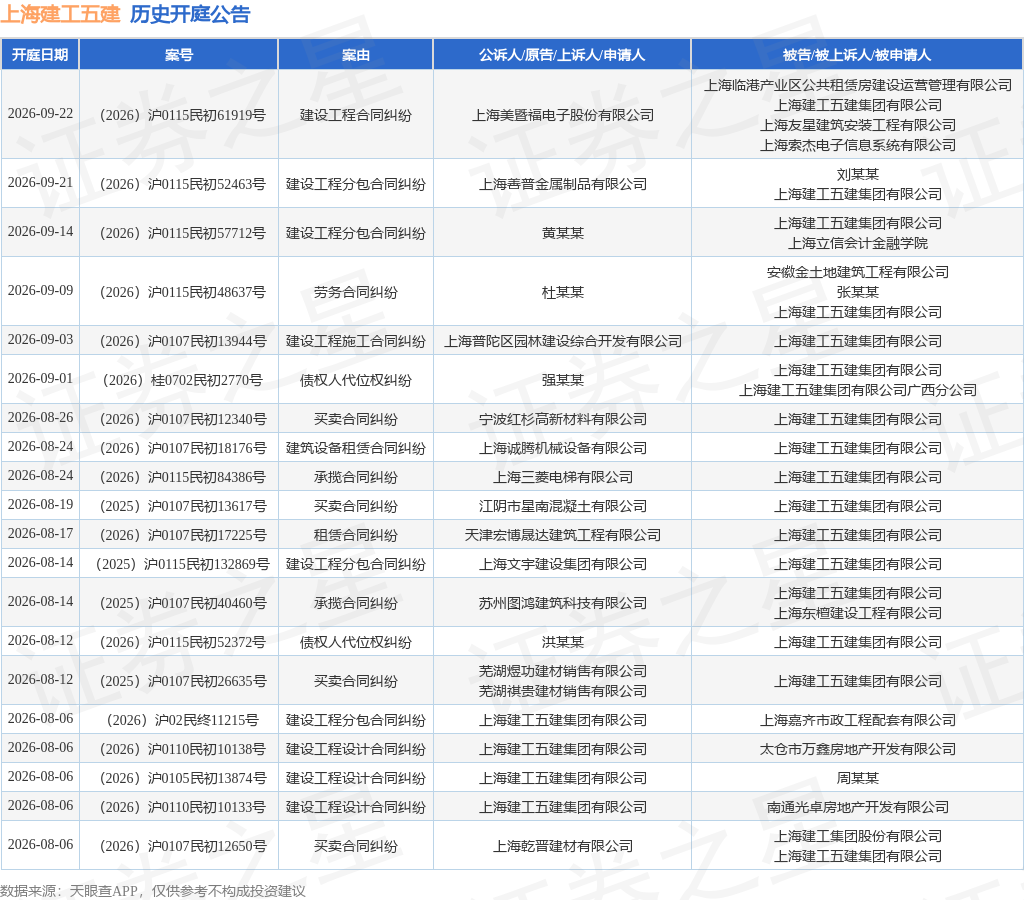
Task: Click plaintiff 上海乾晋建材有限公司
Action: pyautogui.click(x=563, y=846)
